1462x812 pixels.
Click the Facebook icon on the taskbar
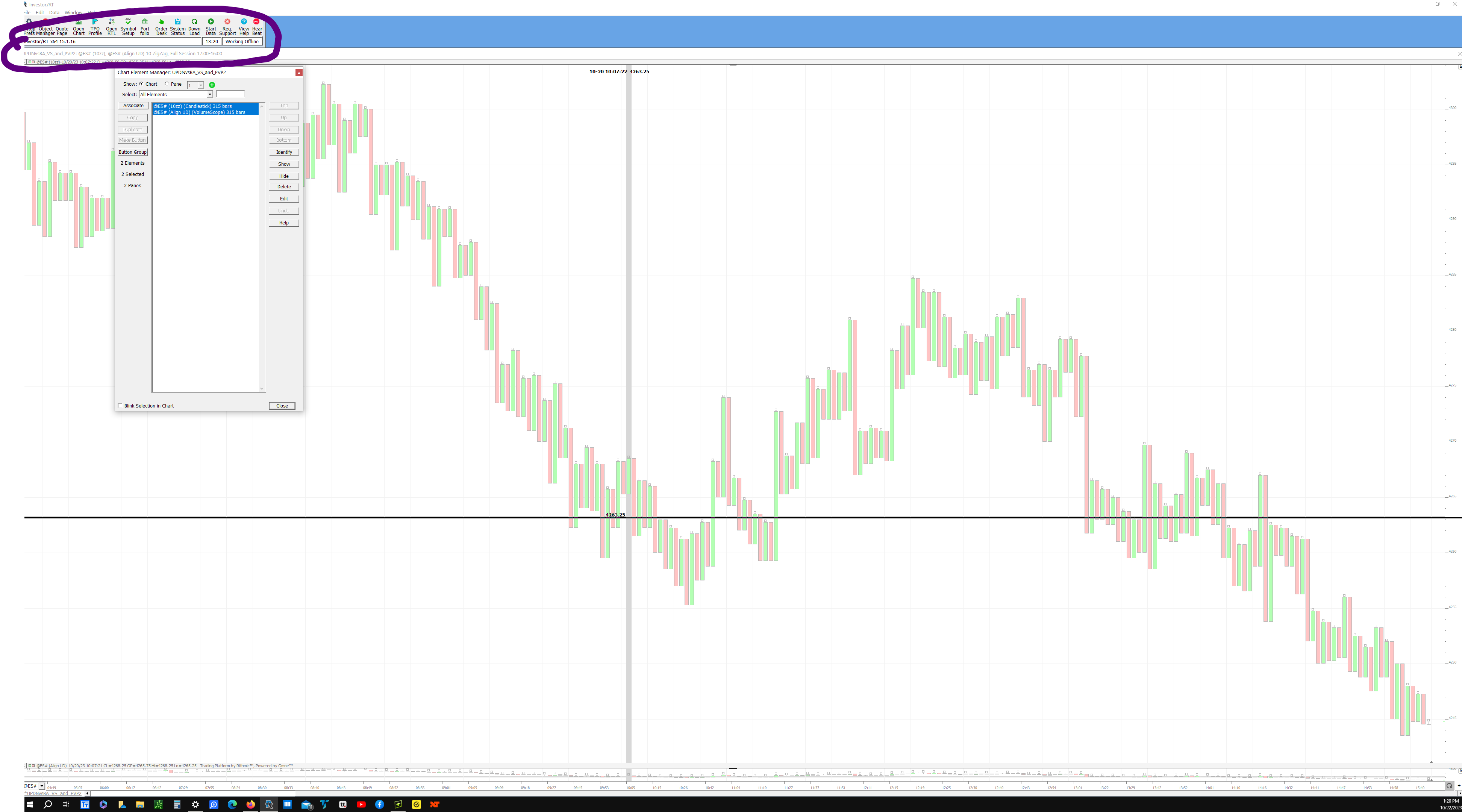pyautogui.click(x=379, y=804)
